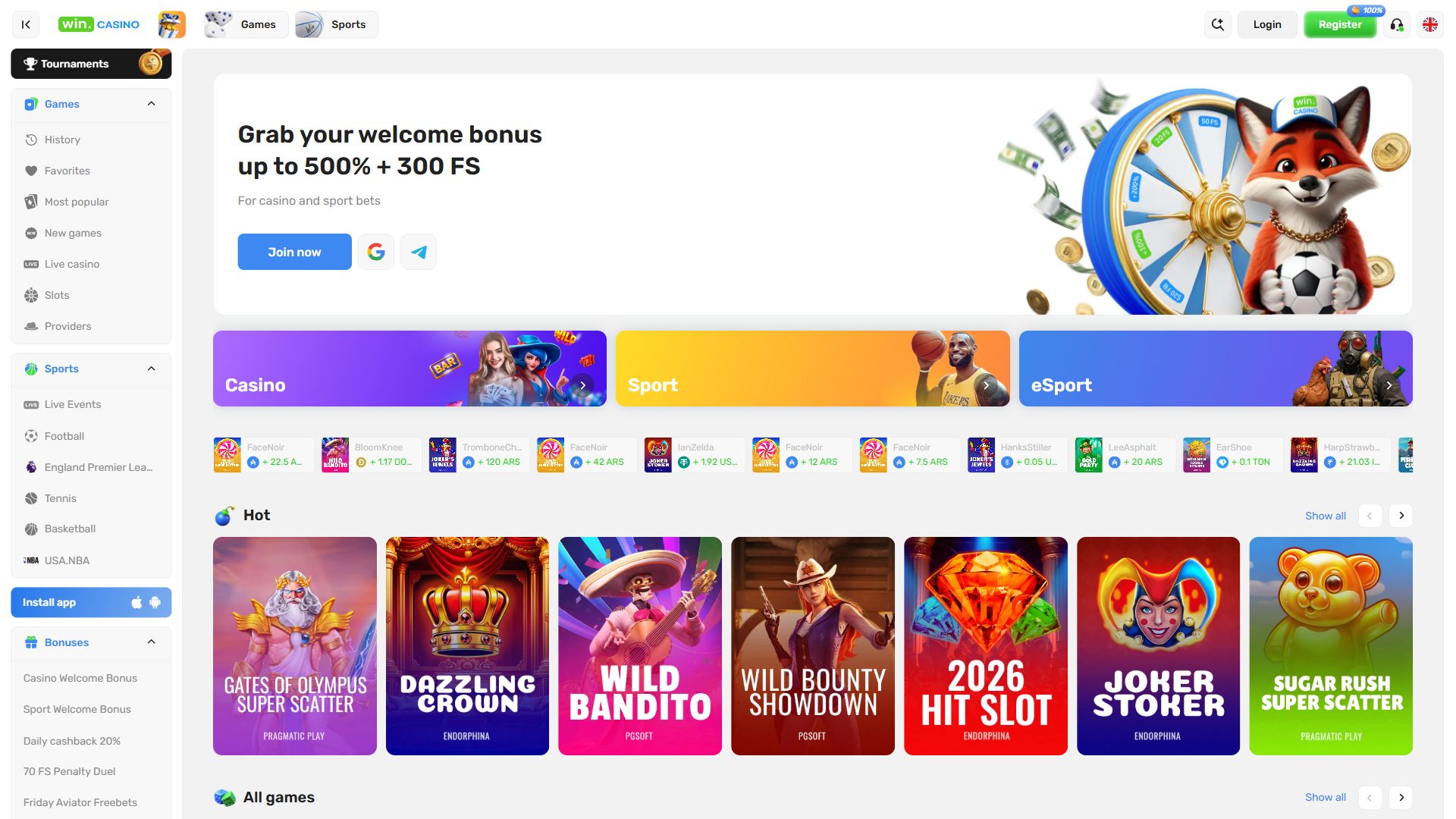1456x819 pixels.
Task: Go to previous Hot games page
Action: [1370, 516]
